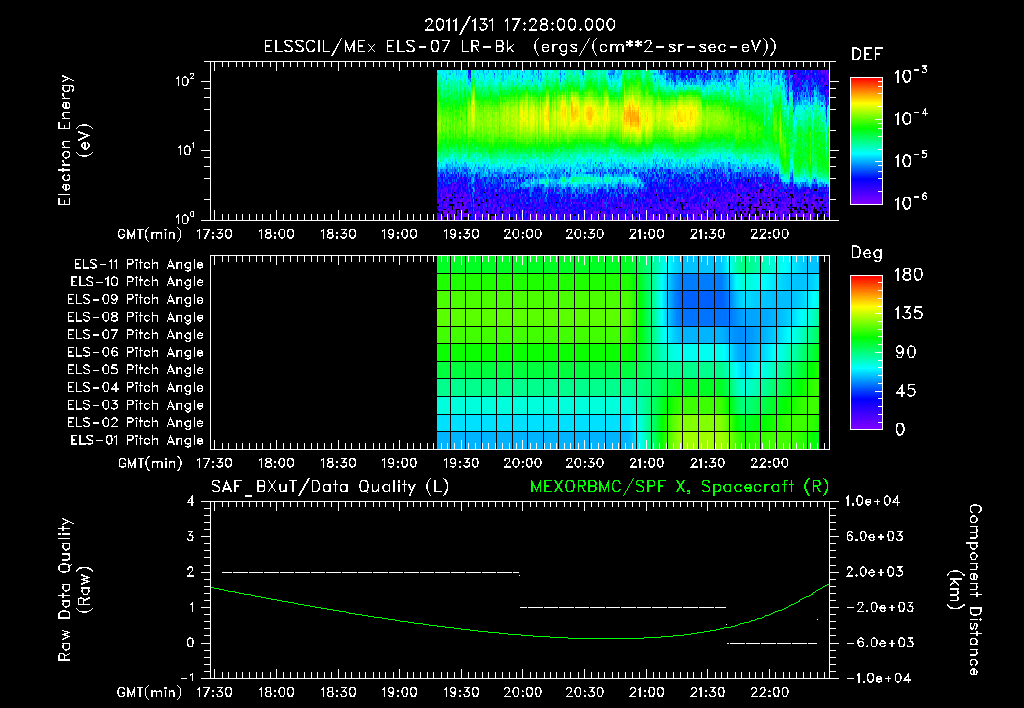Click the -1 tick on Raw Data Quality axis

(187, 677)
